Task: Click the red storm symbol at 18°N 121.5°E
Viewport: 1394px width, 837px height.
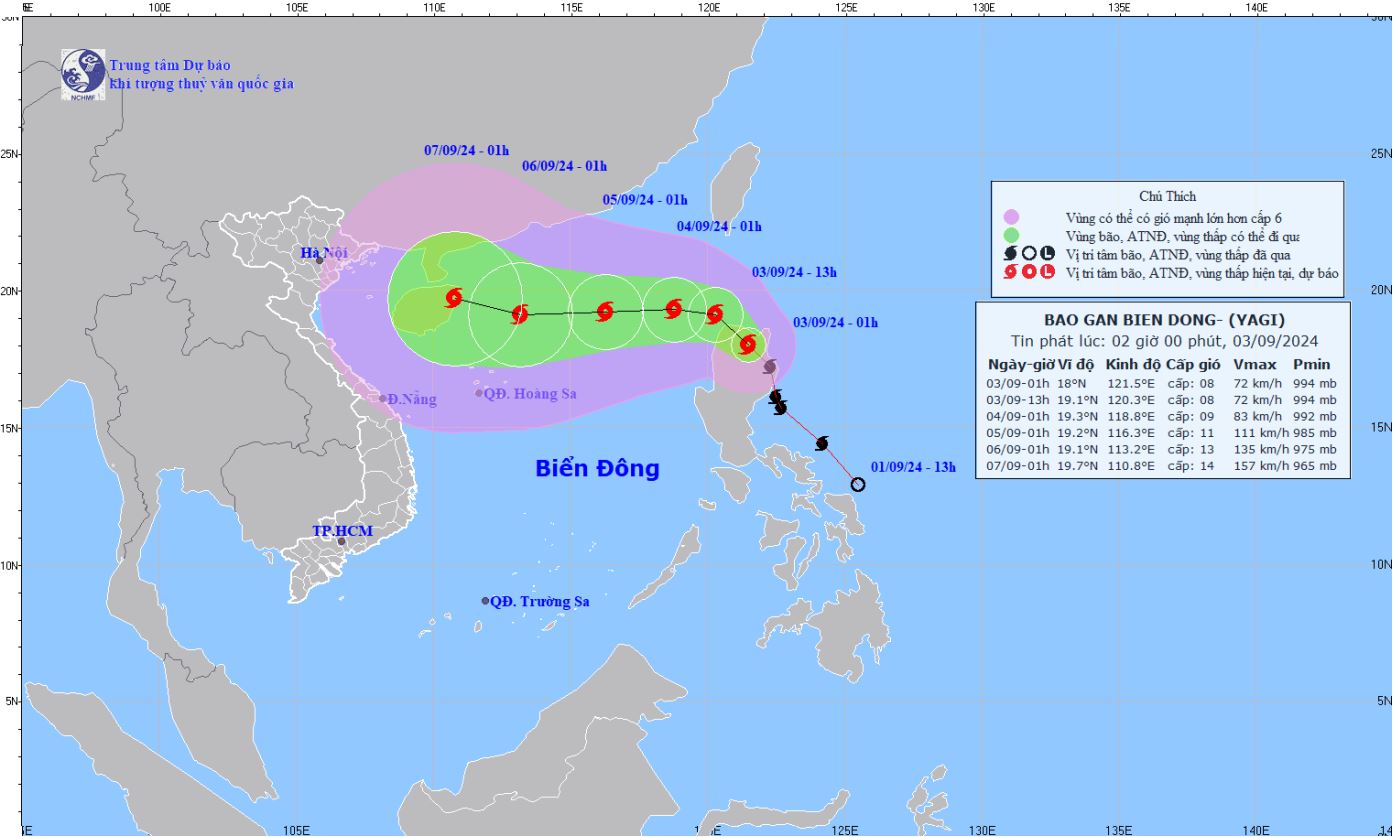Action: coord(748,344)
